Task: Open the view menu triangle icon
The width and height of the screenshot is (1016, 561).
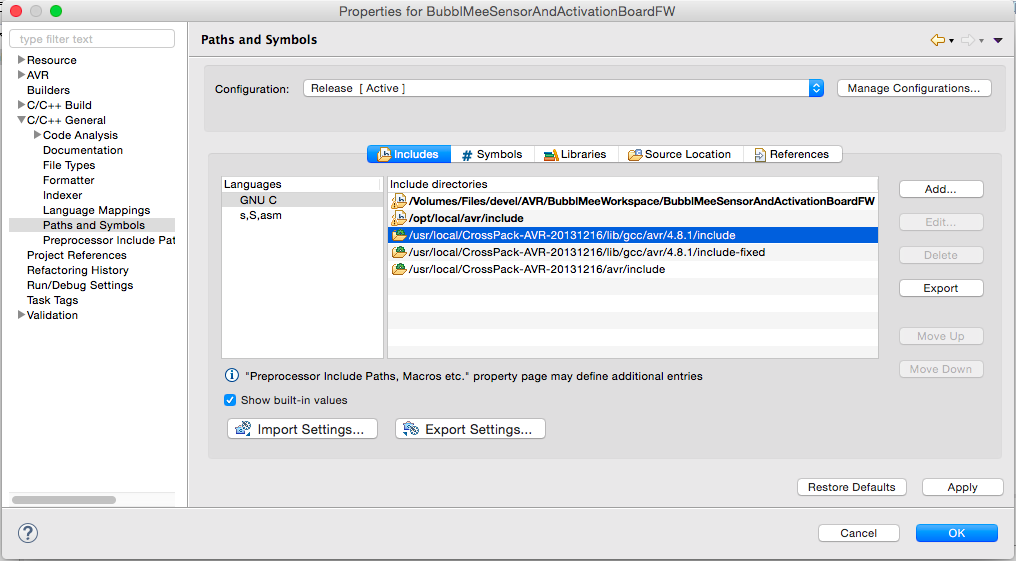Action: click(x=998, y=40)
